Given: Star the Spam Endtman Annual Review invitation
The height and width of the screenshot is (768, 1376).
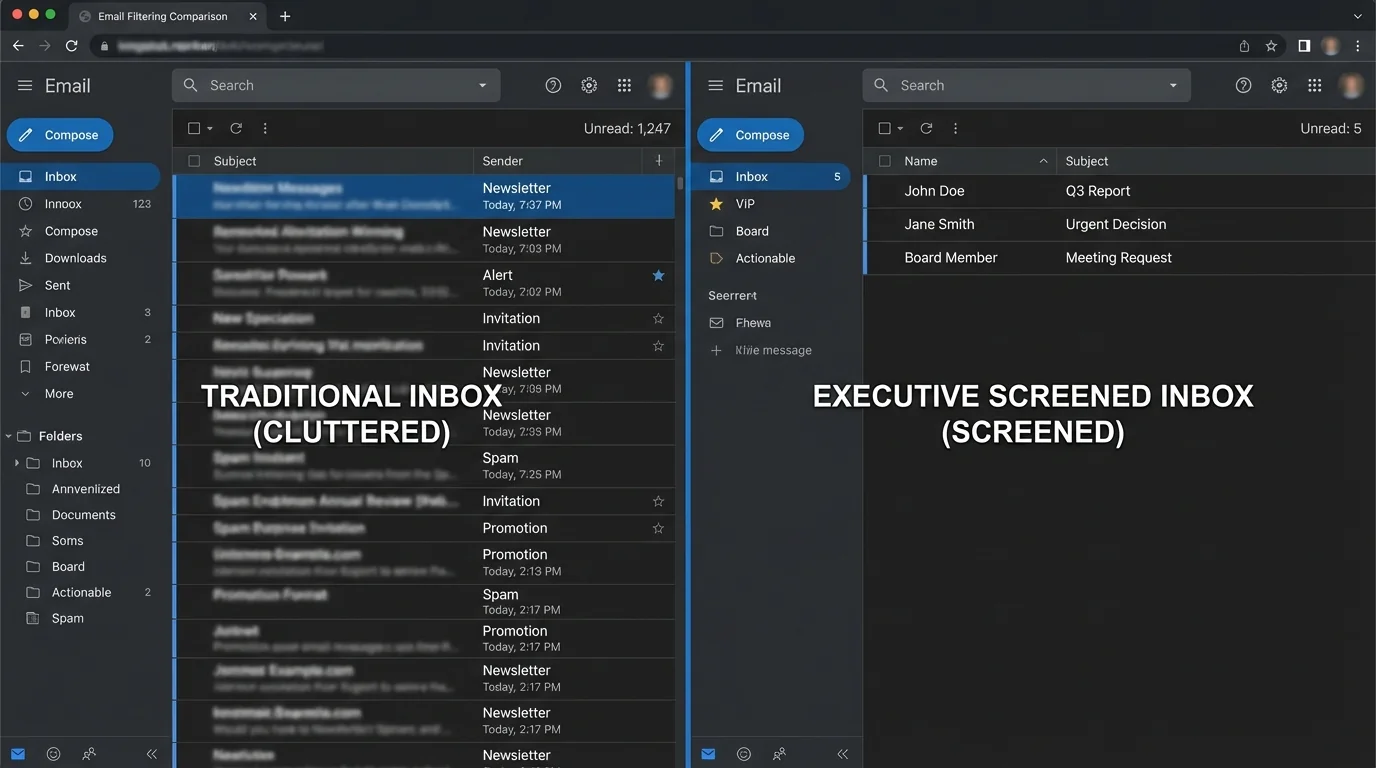Looking at the screenshot, I should 658,501.
